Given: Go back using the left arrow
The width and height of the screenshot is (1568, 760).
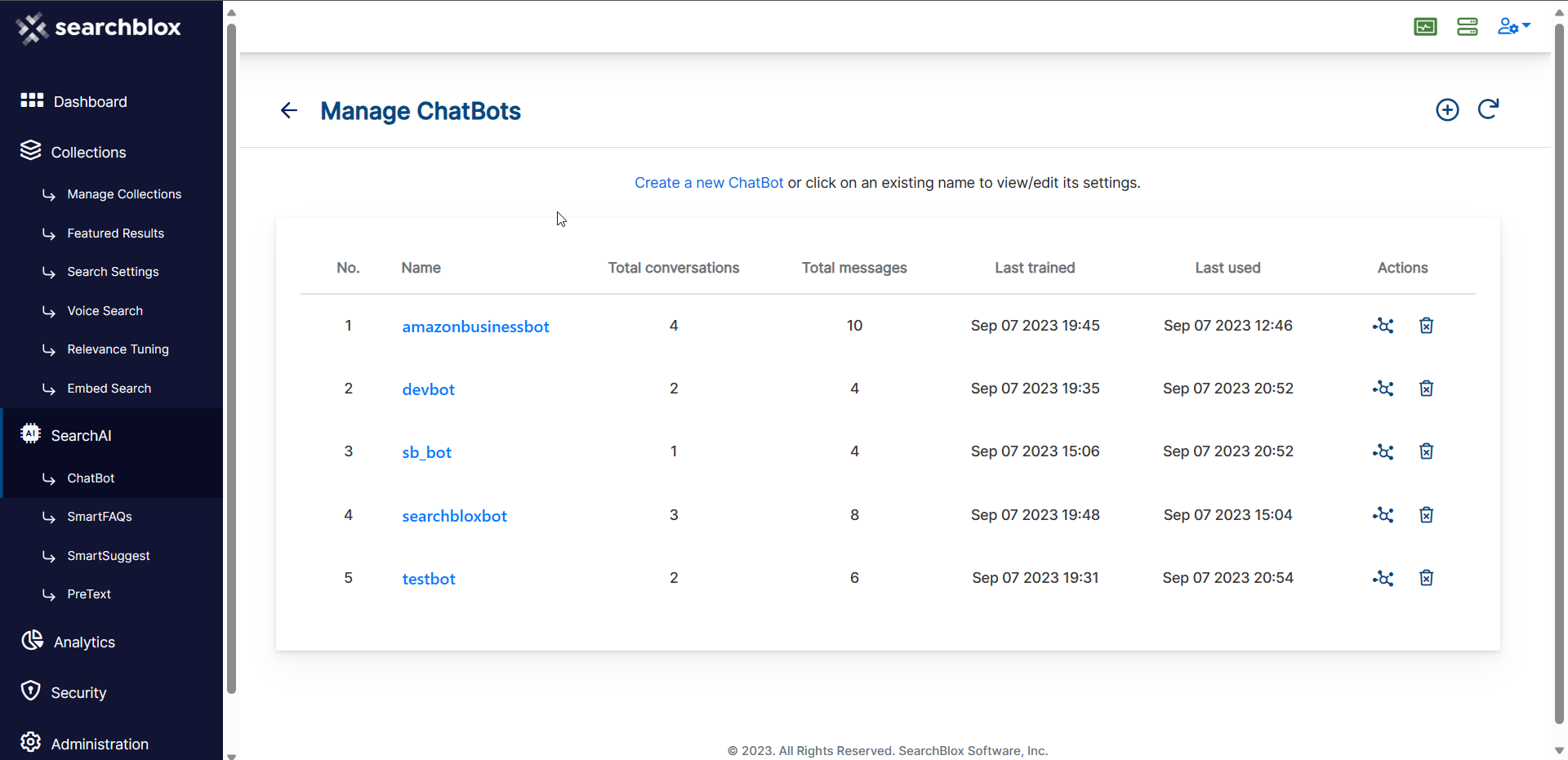Looking at the screenshot, I should click(x=289, y=110).
